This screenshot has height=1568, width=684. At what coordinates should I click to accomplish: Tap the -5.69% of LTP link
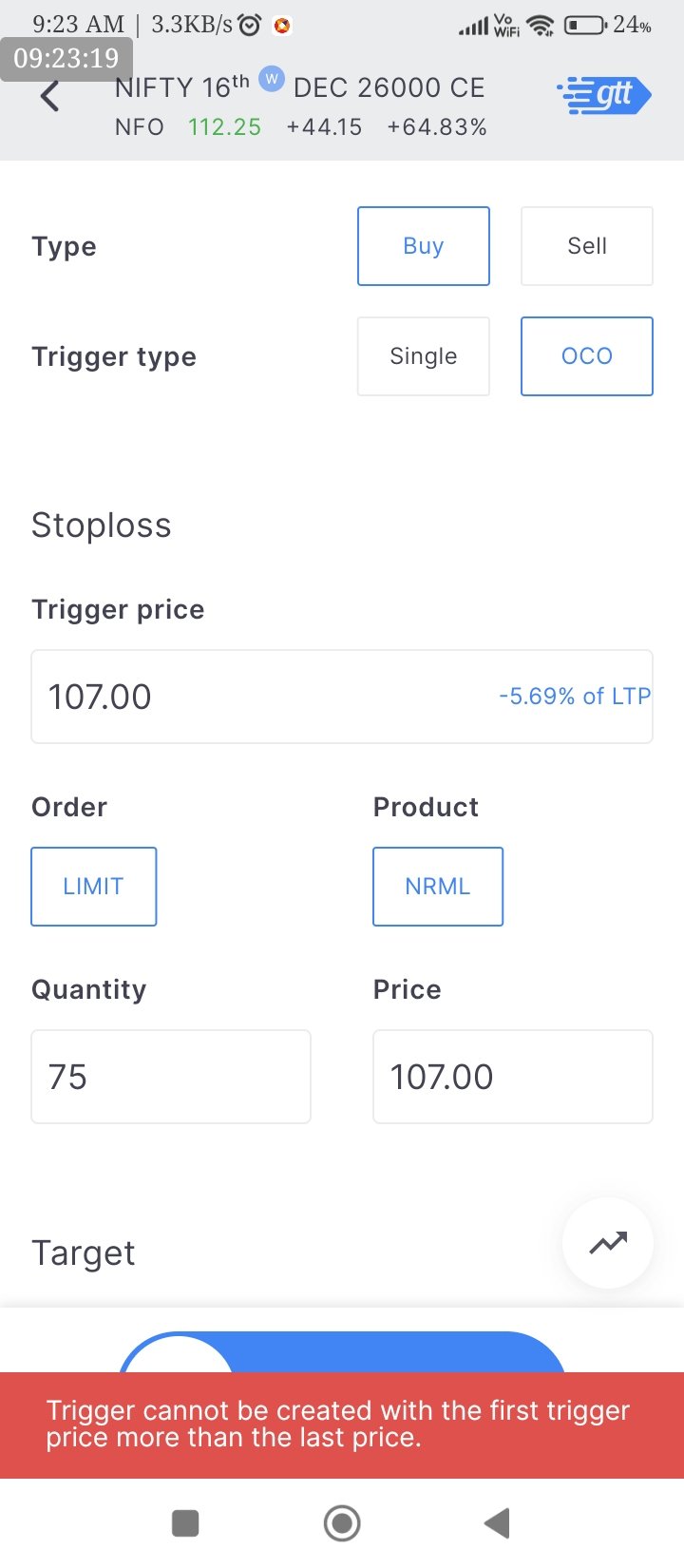575,697
